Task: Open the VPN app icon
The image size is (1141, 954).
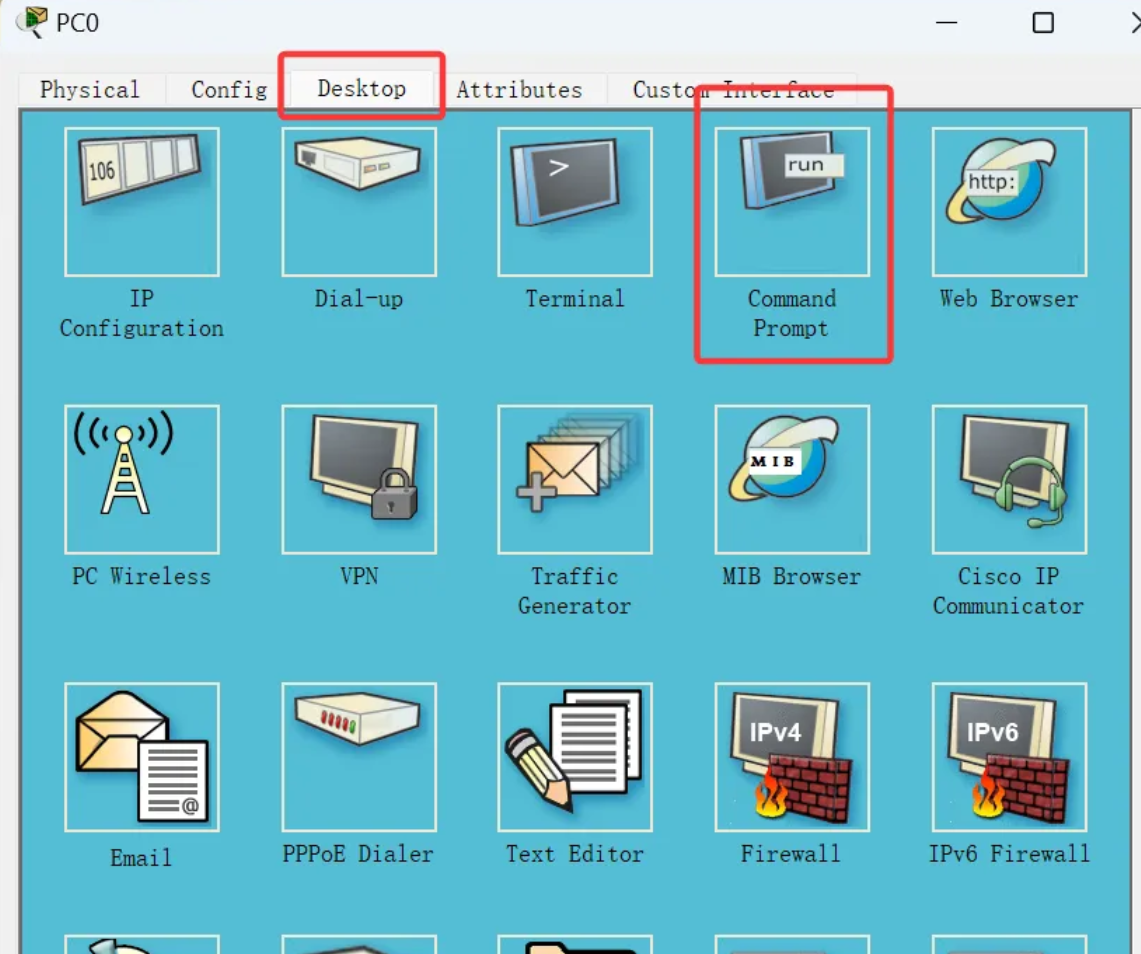Action: [x=359, y=480]
